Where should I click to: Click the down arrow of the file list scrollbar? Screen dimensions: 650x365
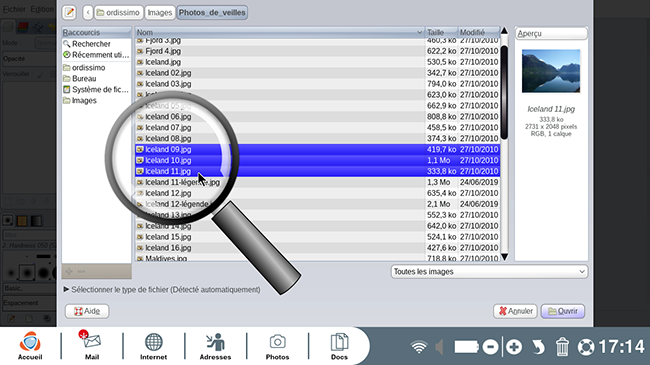tap(504, 257)
